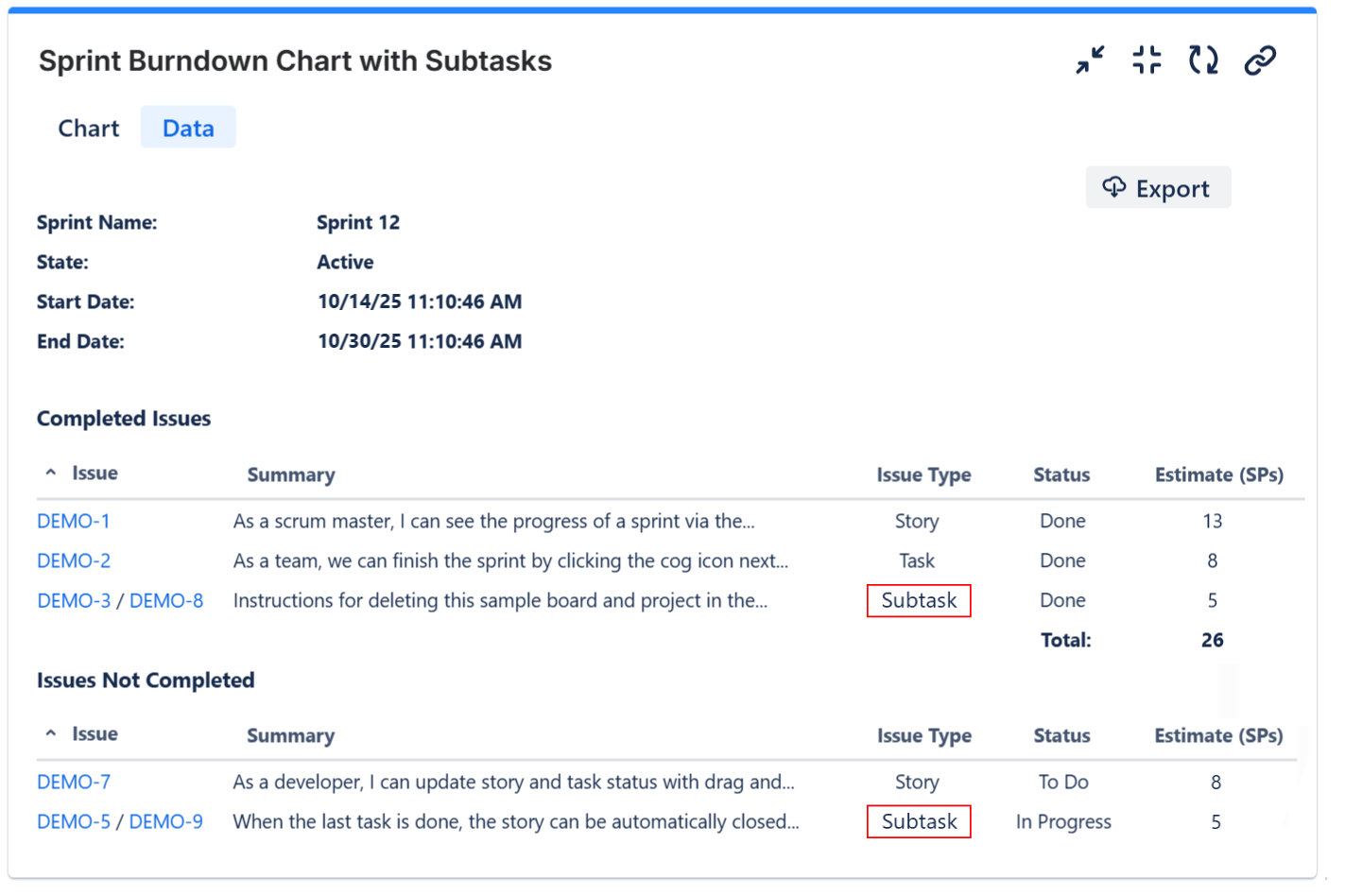This screenshot has width=1345, height=896.
Task: Click the Estimate (SPs) column header
Action: [1218, 474]
